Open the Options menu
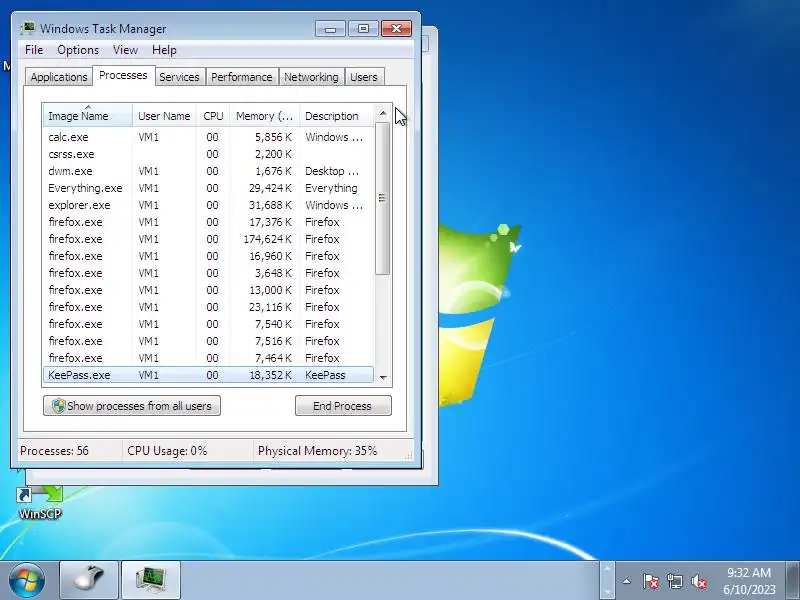 point(78,50)
